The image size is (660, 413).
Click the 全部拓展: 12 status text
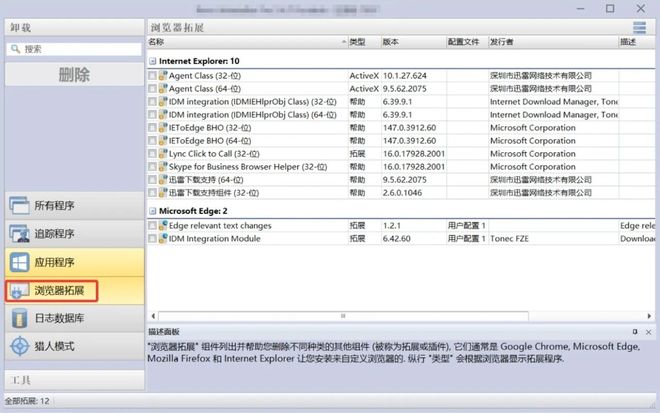click(27, 401)
